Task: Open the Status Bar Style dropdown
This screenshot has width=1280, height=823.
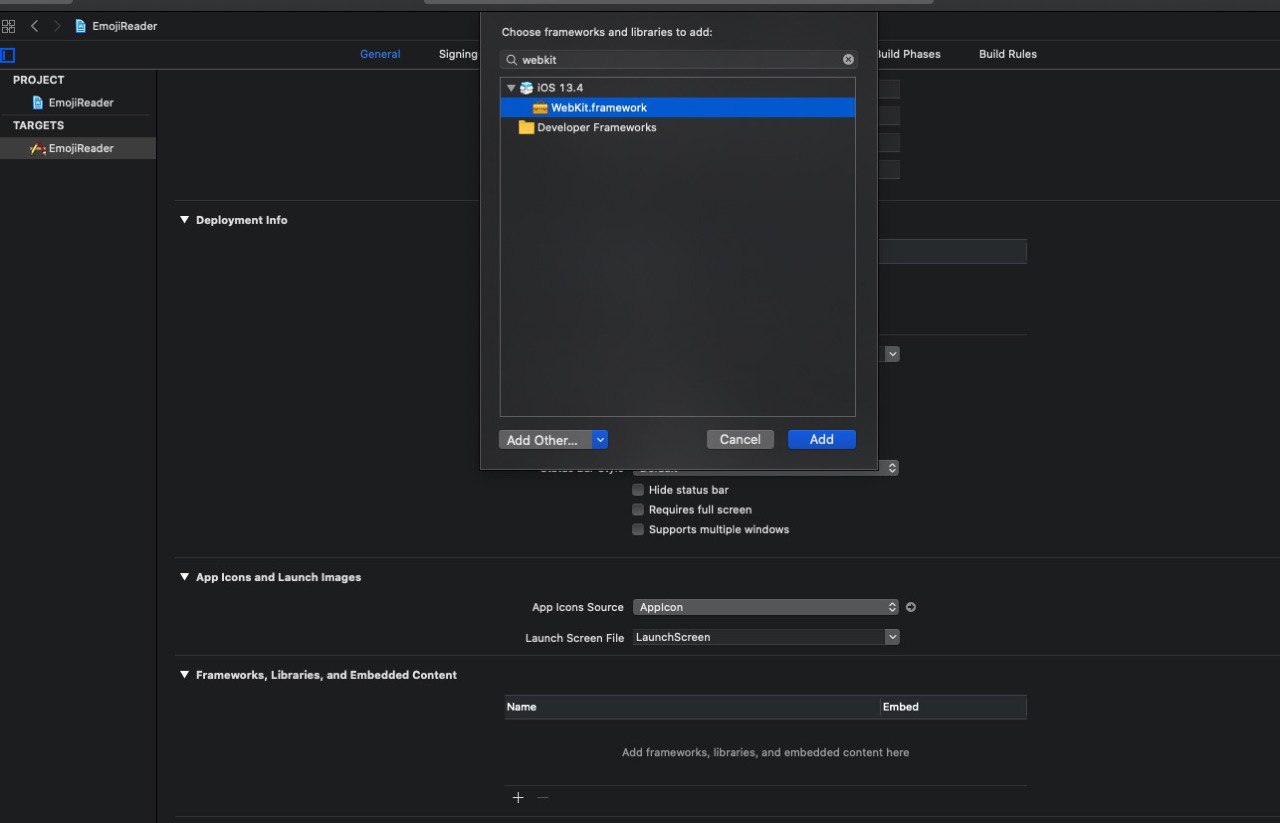Action: tap(766, 468)
